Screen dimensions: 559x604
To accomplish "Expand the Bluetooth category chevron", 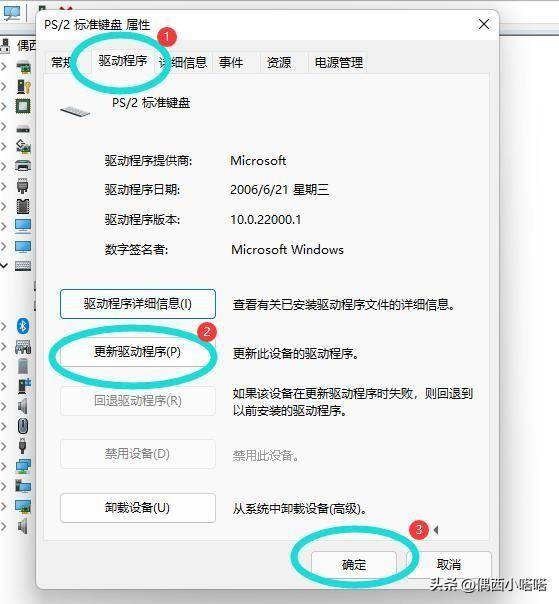I will point(4,326).
